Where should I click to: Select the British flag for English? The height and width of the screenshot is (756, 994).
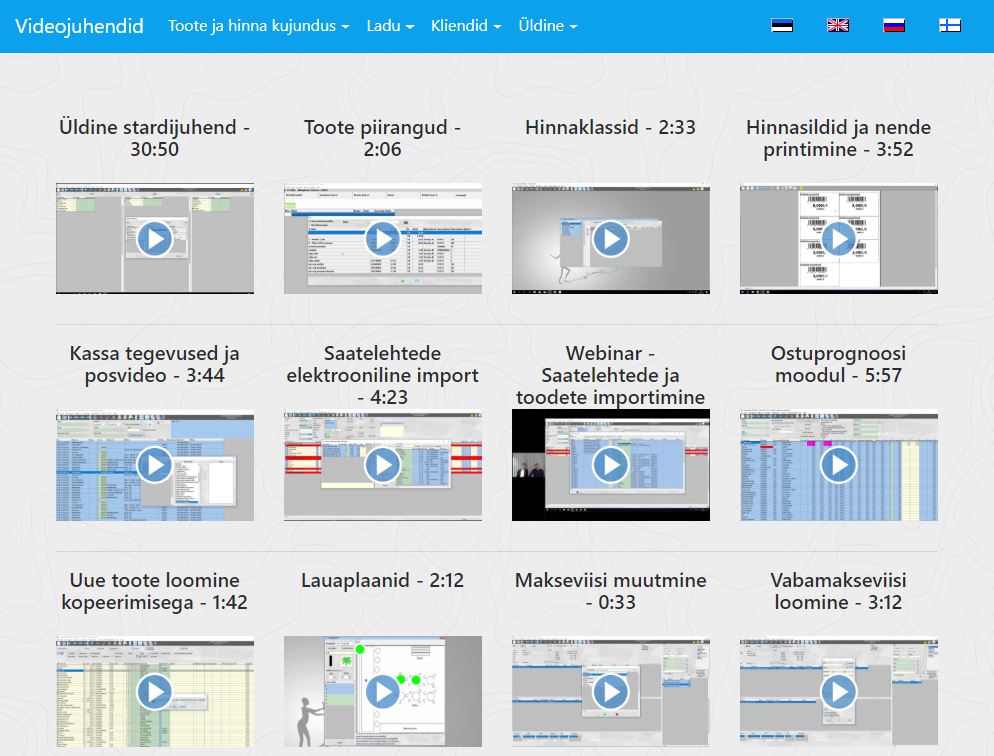838,26
